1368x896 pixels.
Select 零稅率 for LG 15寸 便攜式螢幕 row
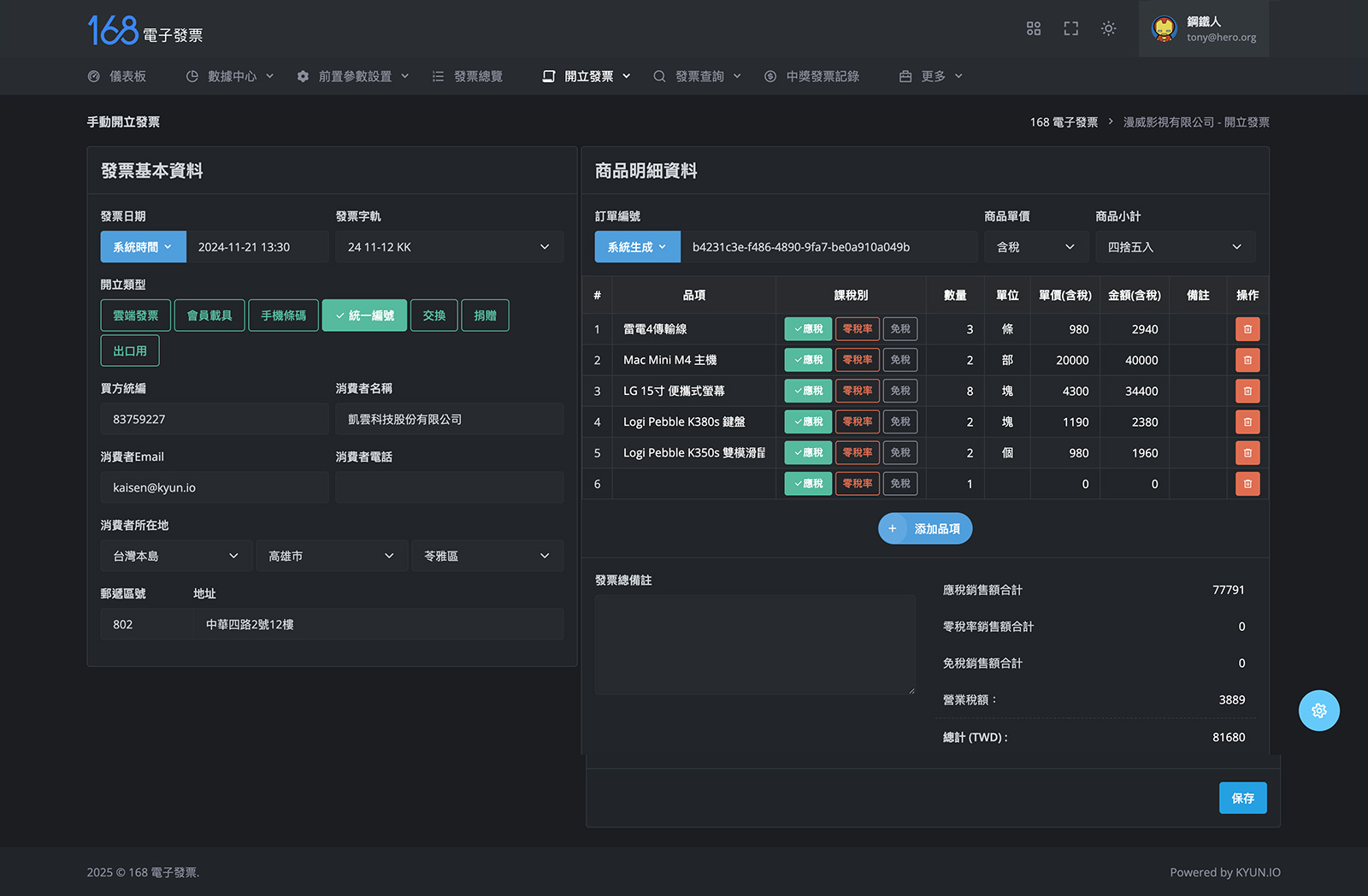[857, 391]
